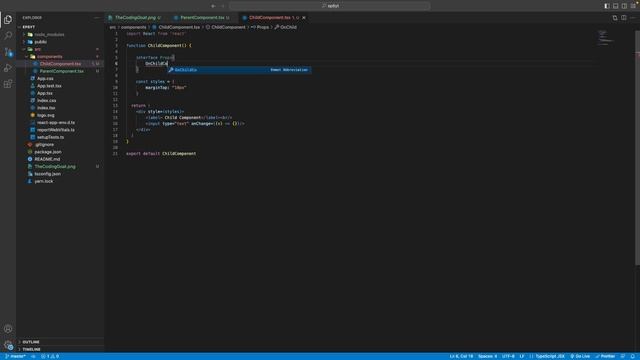This screenshot has height=360, width=640.
Task: Click the UTF-8 encoding status item
Action: coord(508,356)
